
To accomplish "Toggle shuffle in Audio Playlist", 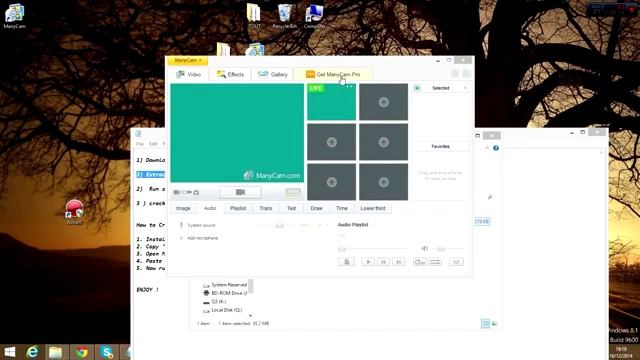I will [x=435, y=262].
